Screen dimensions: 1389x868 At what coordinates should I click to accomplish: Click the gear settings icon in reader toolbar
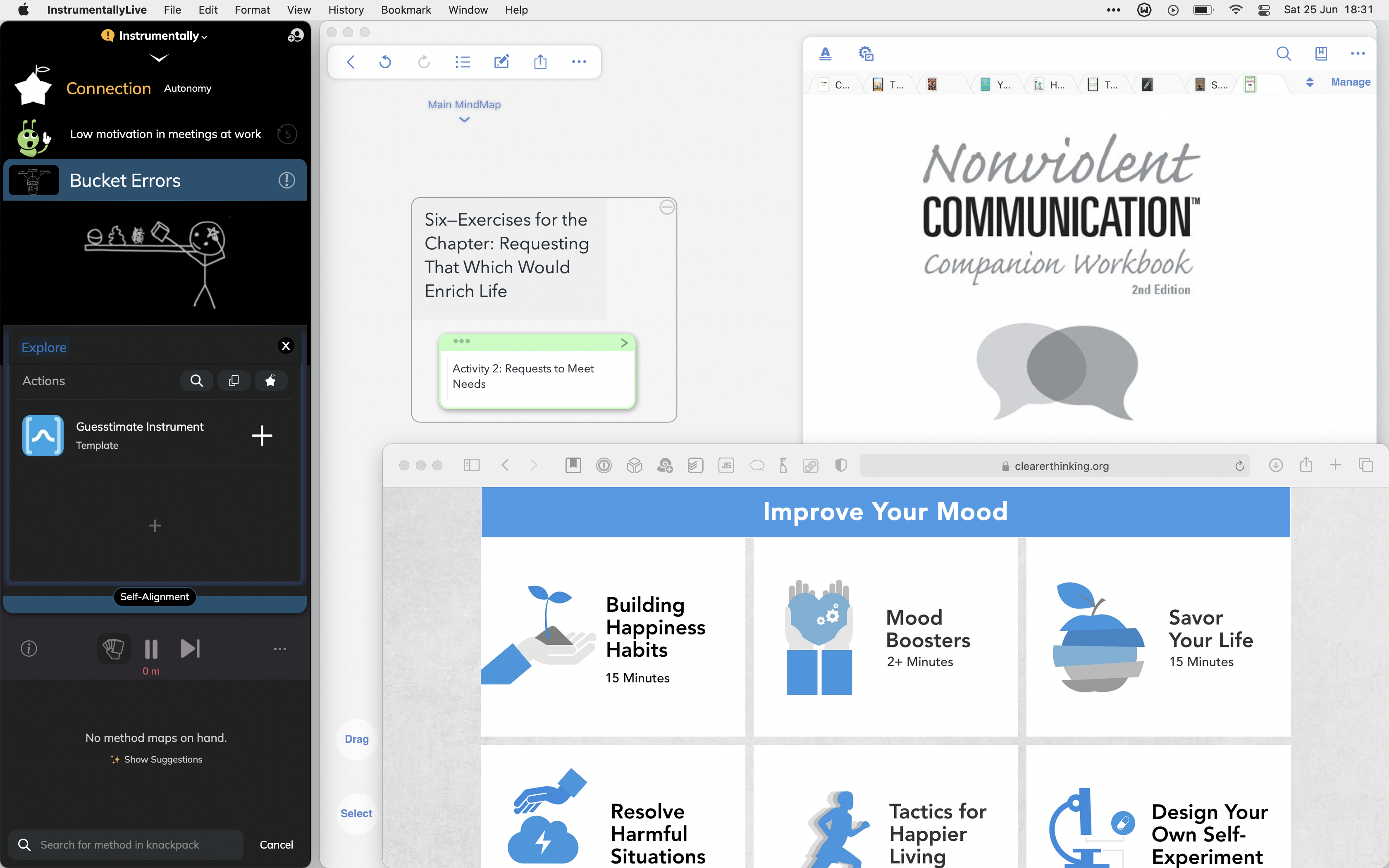pos(866,53)
